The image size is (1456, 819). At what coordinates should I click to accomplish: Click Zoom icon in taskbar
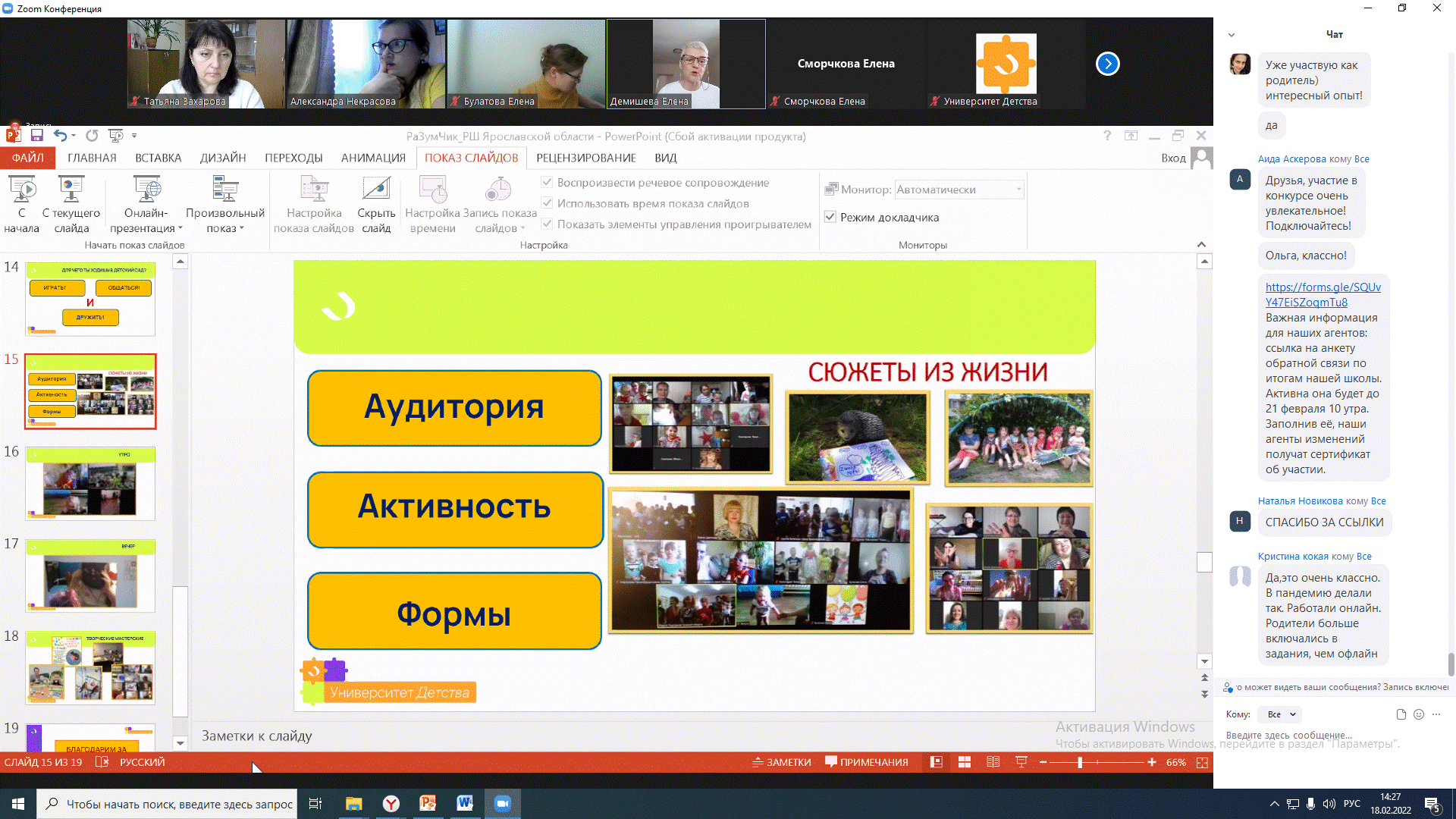(x=502, y=804)
